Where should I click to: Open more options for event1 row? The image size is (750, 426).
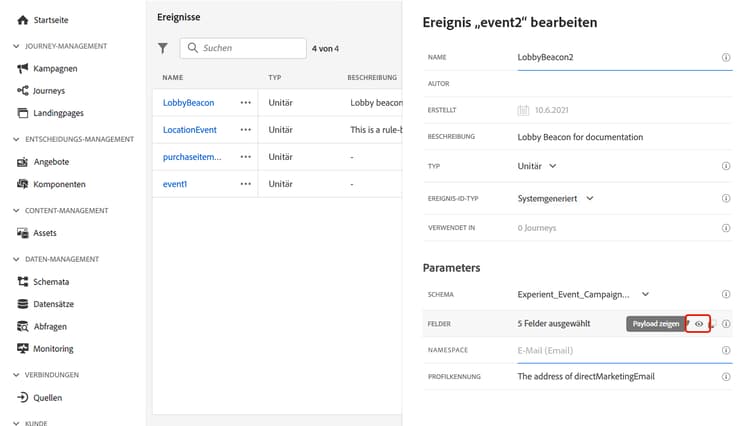coord(246,184)
